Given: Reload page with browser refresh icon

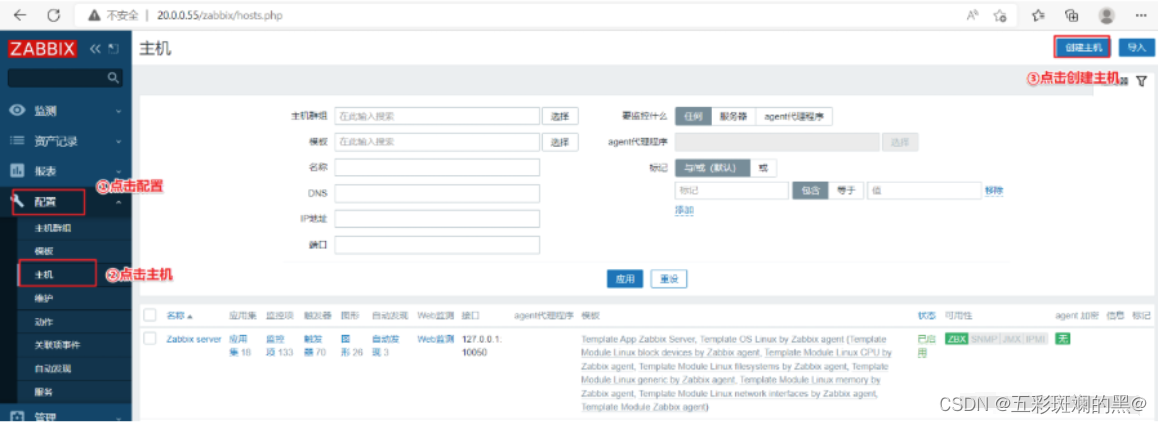Looking at the screenshot, I should click(53, 15).
